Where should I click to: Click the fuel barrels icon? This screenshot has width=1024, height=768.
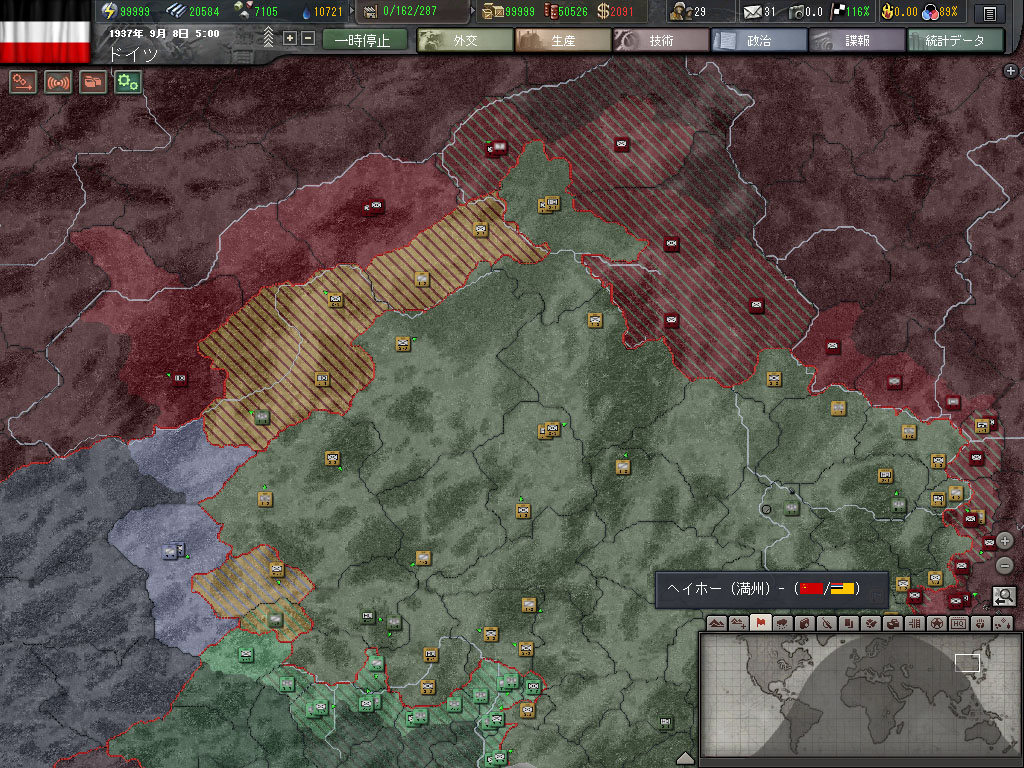pyautogui.click(x=551, y=11)
